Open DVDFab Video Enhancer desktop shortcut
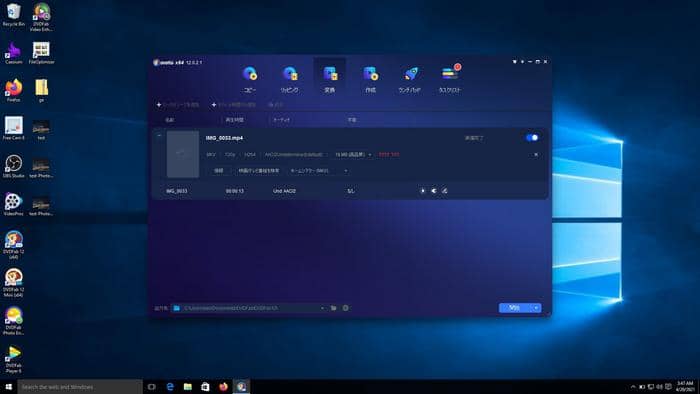The height and width of the screenshot is (394, 700). pos(41,17)
